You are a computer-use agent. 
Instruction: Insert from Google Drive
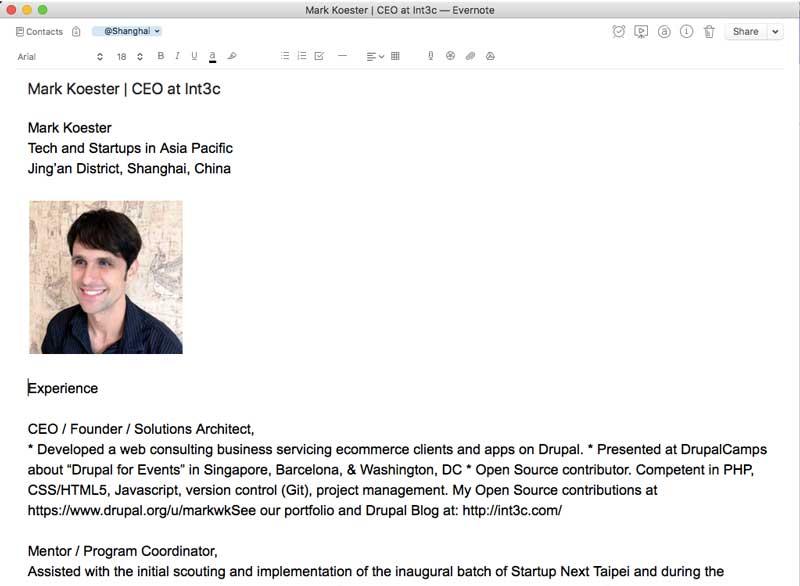[490, 56]
